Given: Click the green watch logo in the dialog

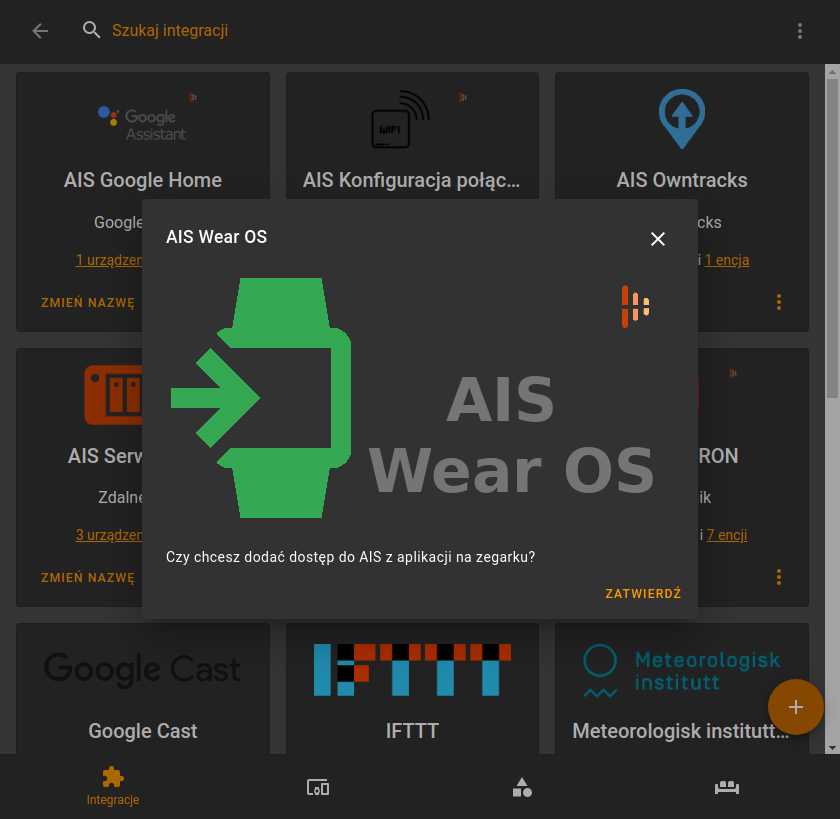Looking at the screenshot, I should pos(261,398).
